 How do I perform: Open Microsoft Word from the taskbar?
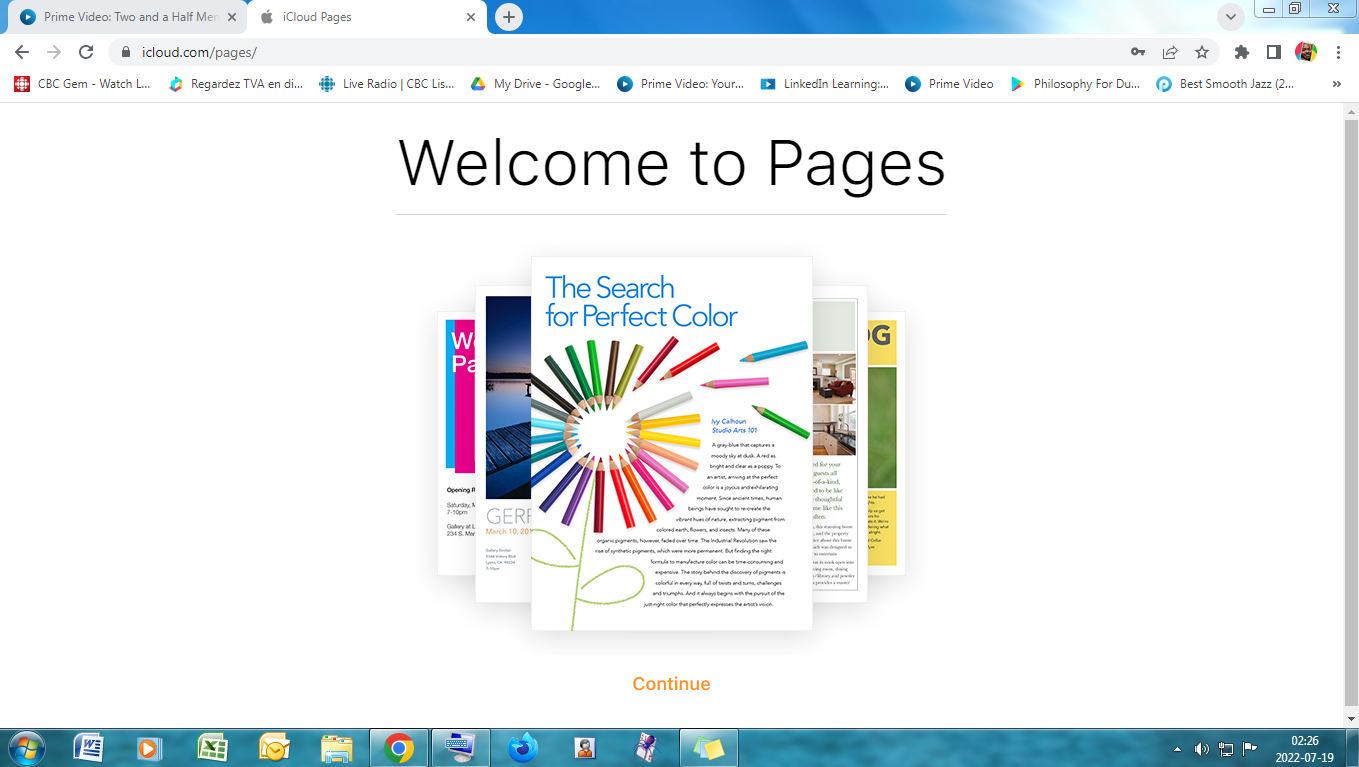(89, 747)
